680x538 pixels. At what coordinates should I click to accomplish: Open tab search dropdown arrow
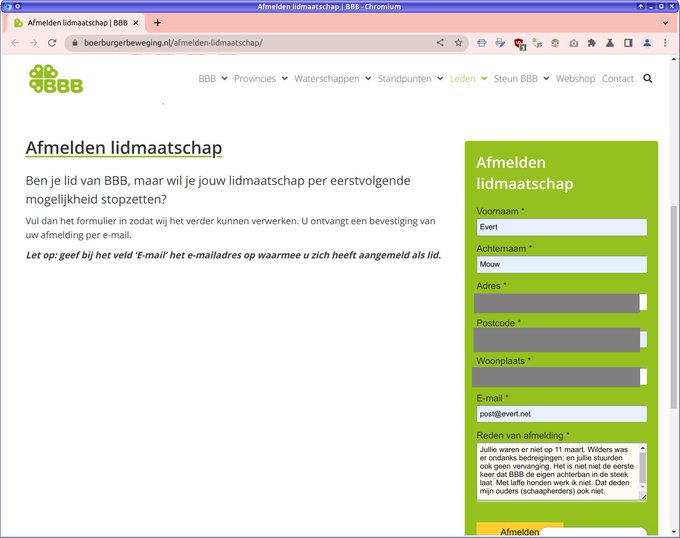(665, 23)
